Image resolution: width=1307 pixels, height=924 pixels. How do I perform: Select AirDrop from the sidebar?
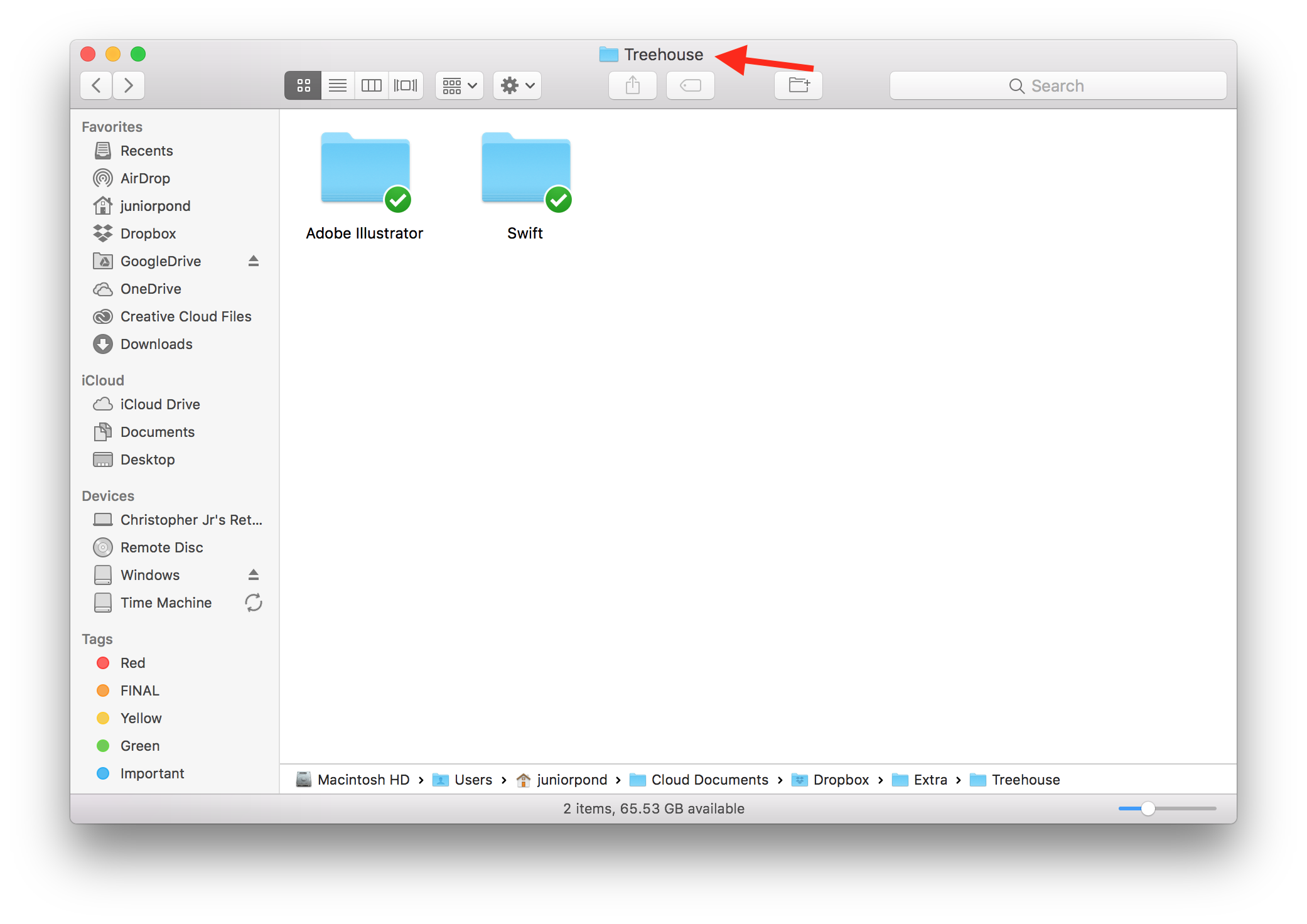[x=145, y=178]
